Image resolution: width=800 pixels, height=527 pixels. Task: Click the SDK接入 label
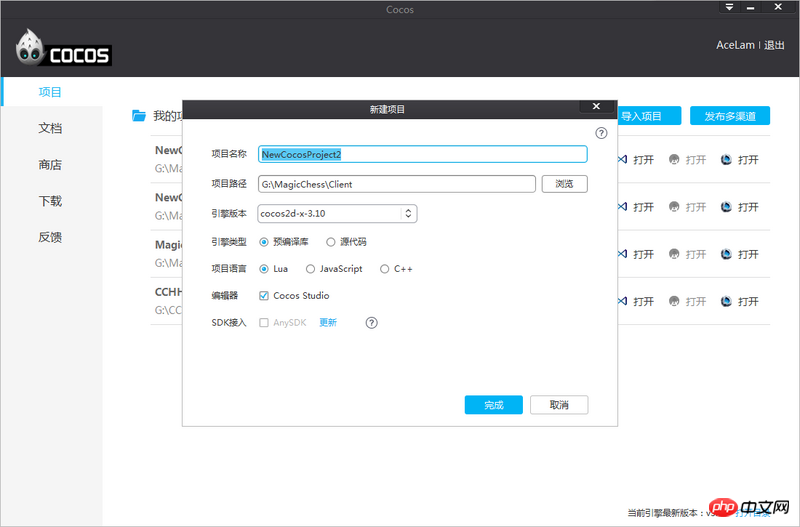click(x=229, y=322)
